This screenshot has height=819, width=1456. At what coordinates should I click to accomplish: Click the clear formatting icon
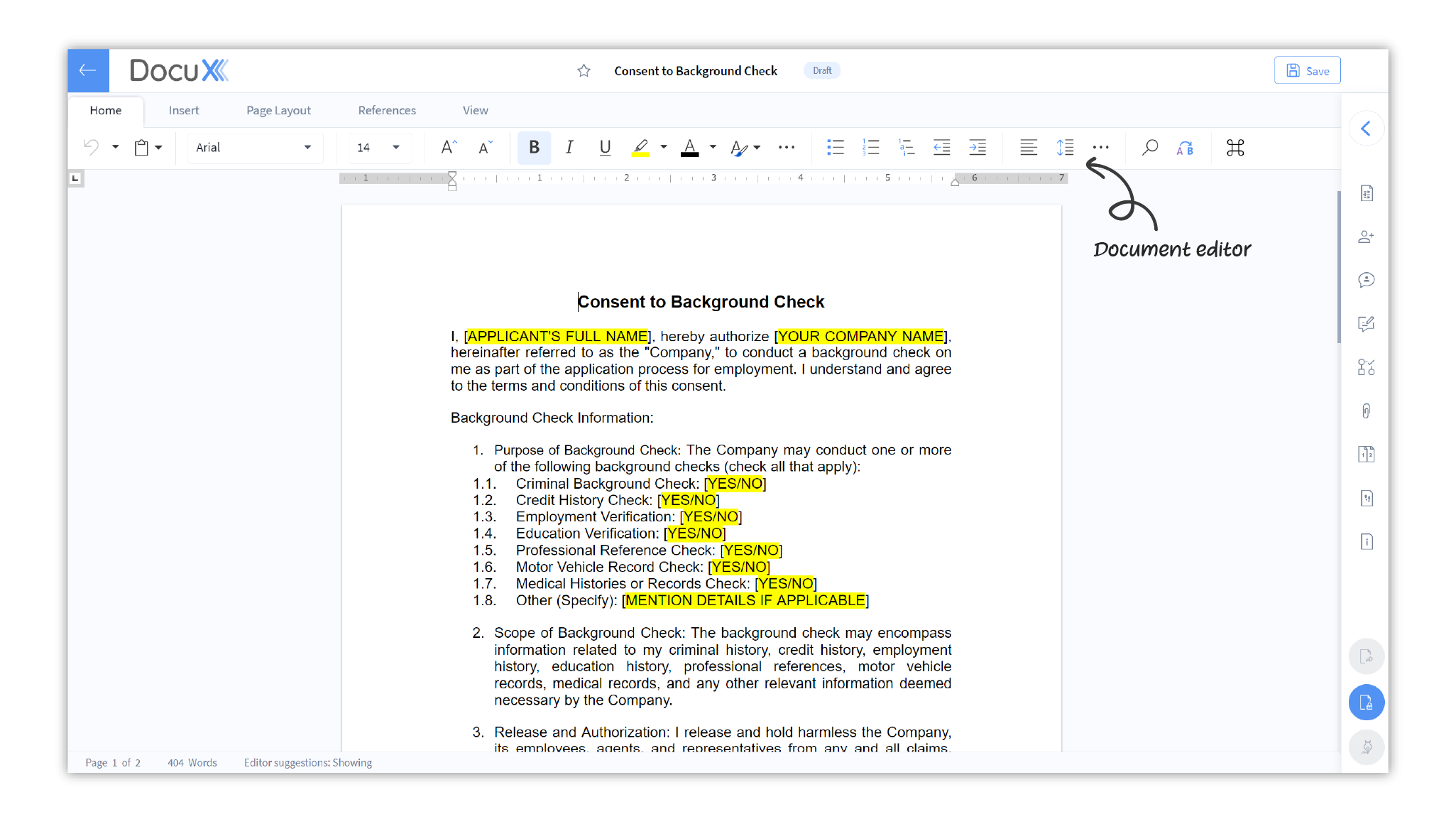click(x=739, y=148)
